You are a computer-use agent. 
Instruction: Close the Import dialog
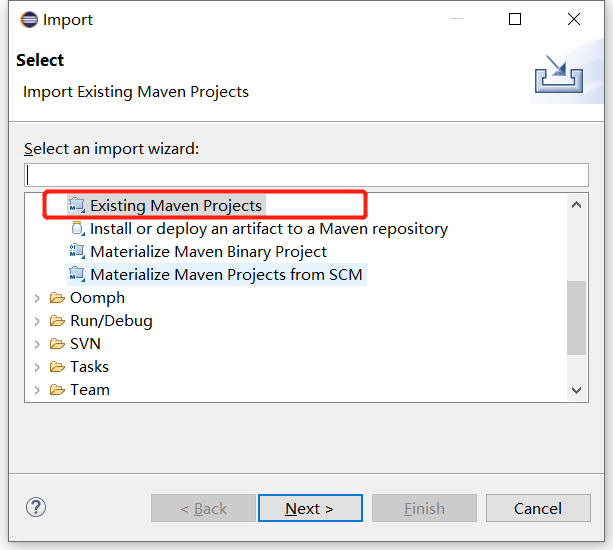click(574, 19)
